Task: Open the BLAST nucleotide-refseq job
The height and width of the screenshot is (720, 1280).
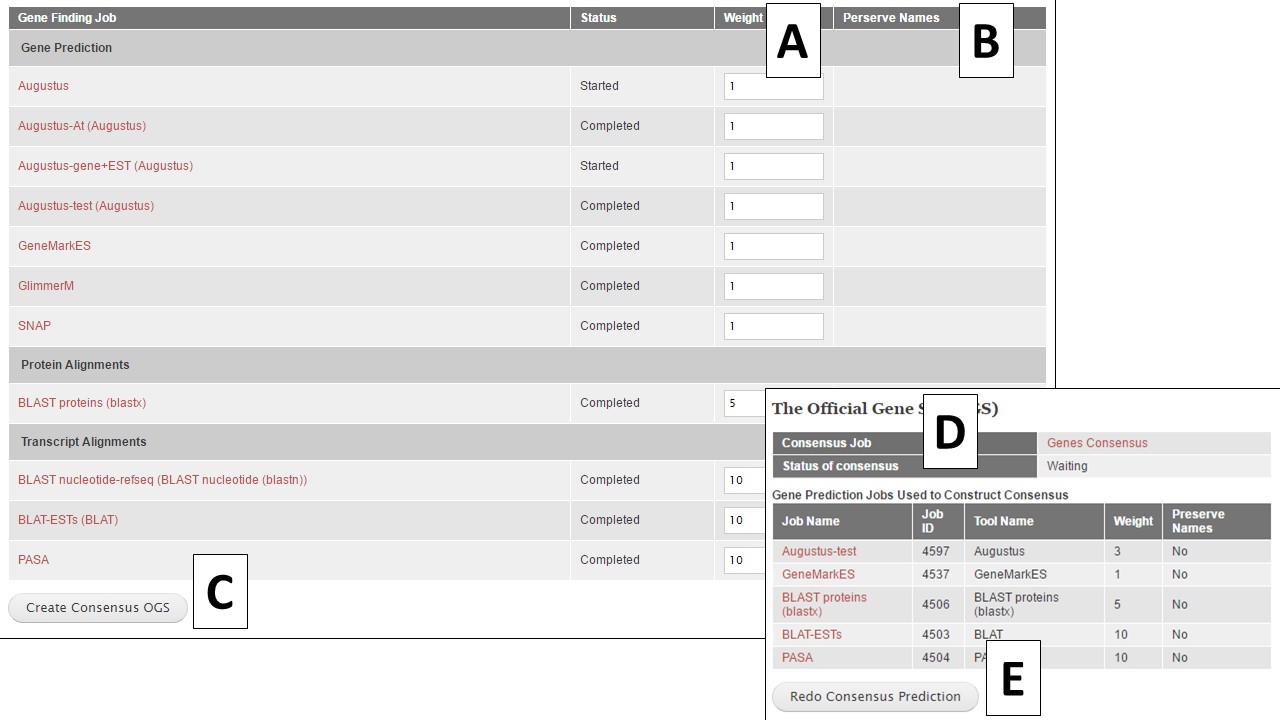Action: coord(164,480)
